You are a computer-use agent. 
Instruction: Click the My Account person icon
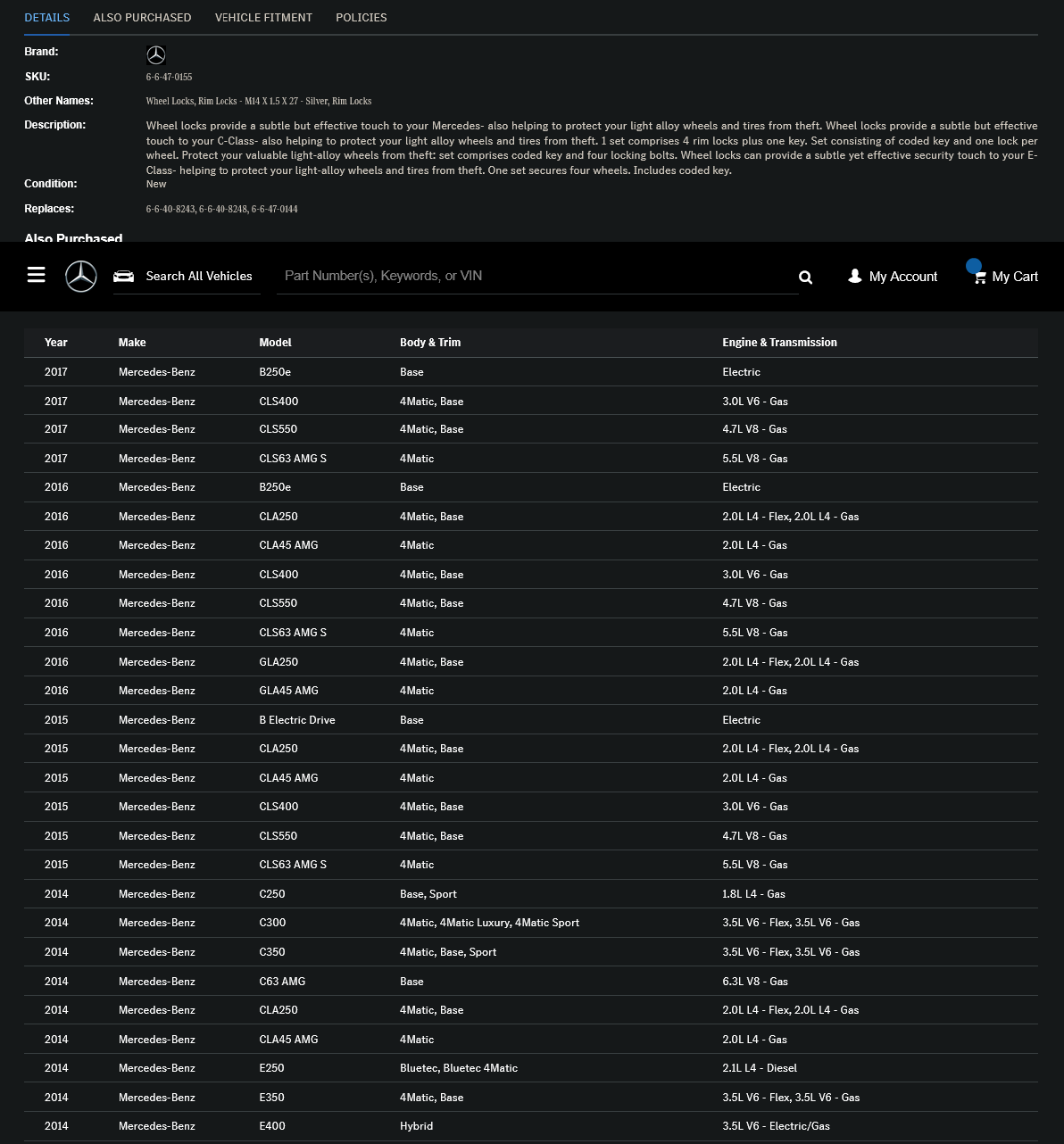click(854, 276)
